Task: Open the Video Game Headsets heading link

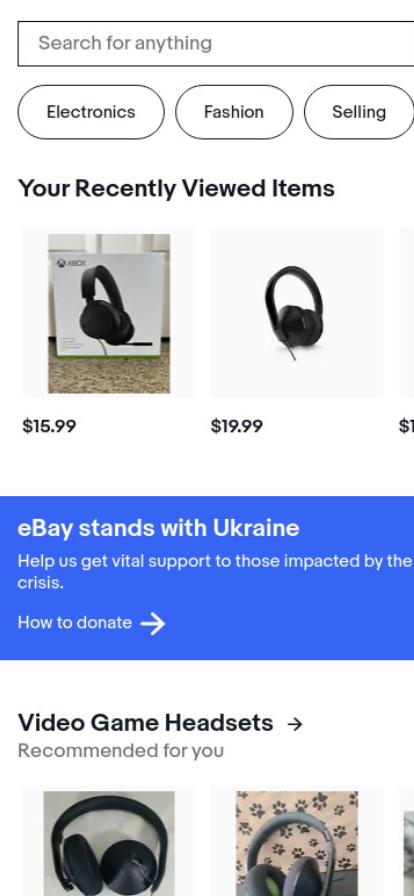Action: coord(145,723)
